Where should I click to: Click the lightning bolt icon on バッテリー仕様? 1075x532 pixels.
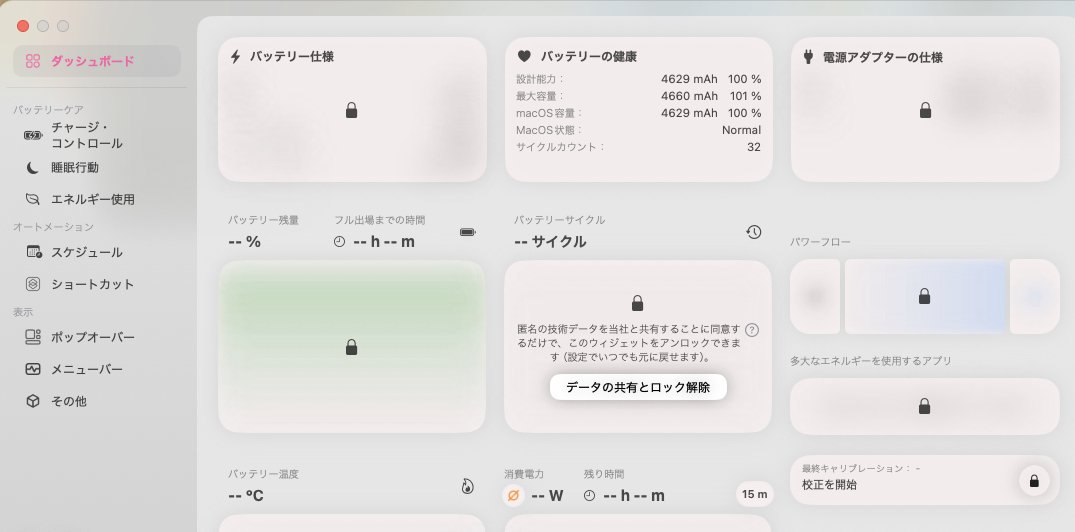coord(235,57)
